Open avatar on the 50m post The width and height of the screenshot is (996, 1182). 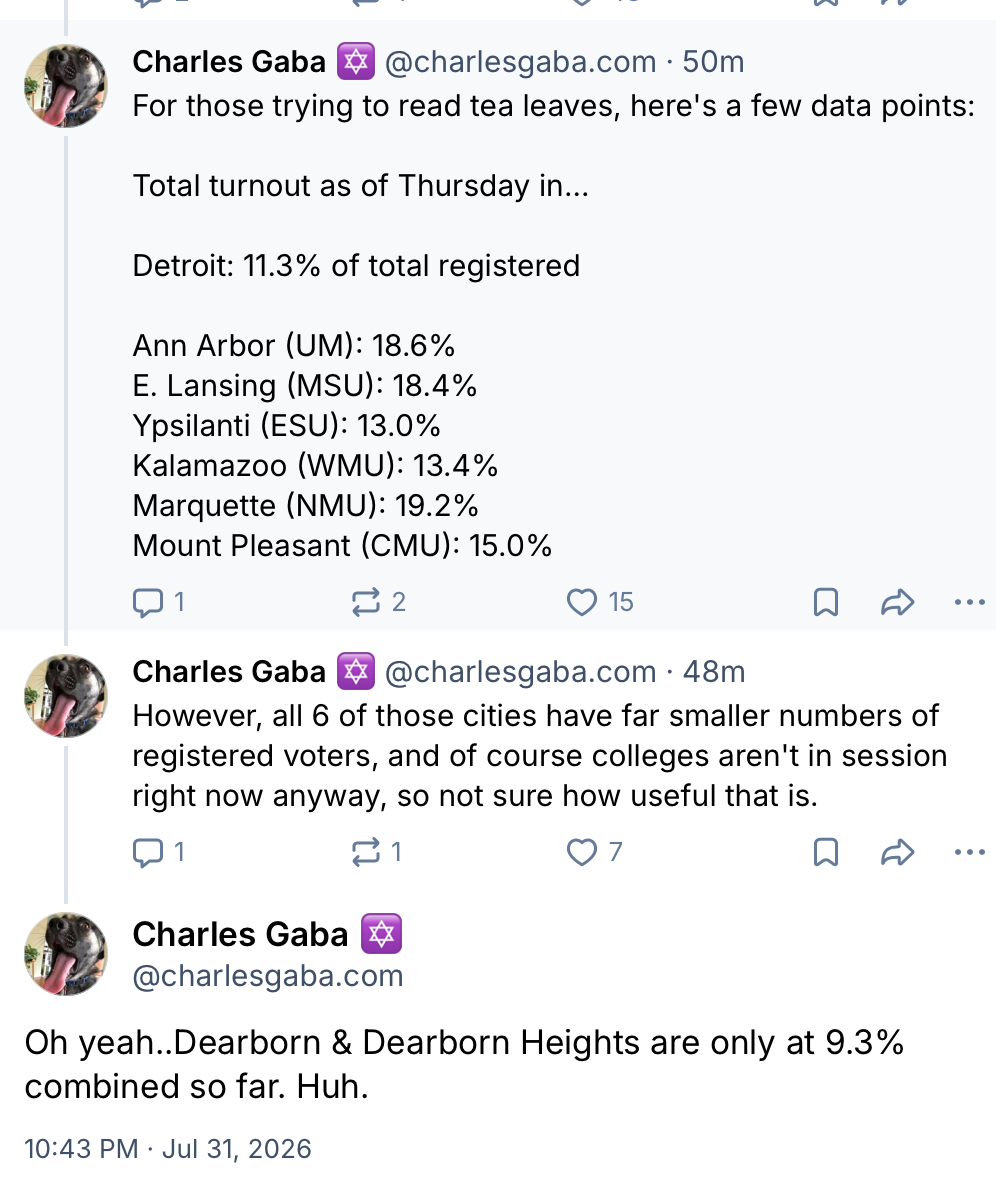[66, 86]
